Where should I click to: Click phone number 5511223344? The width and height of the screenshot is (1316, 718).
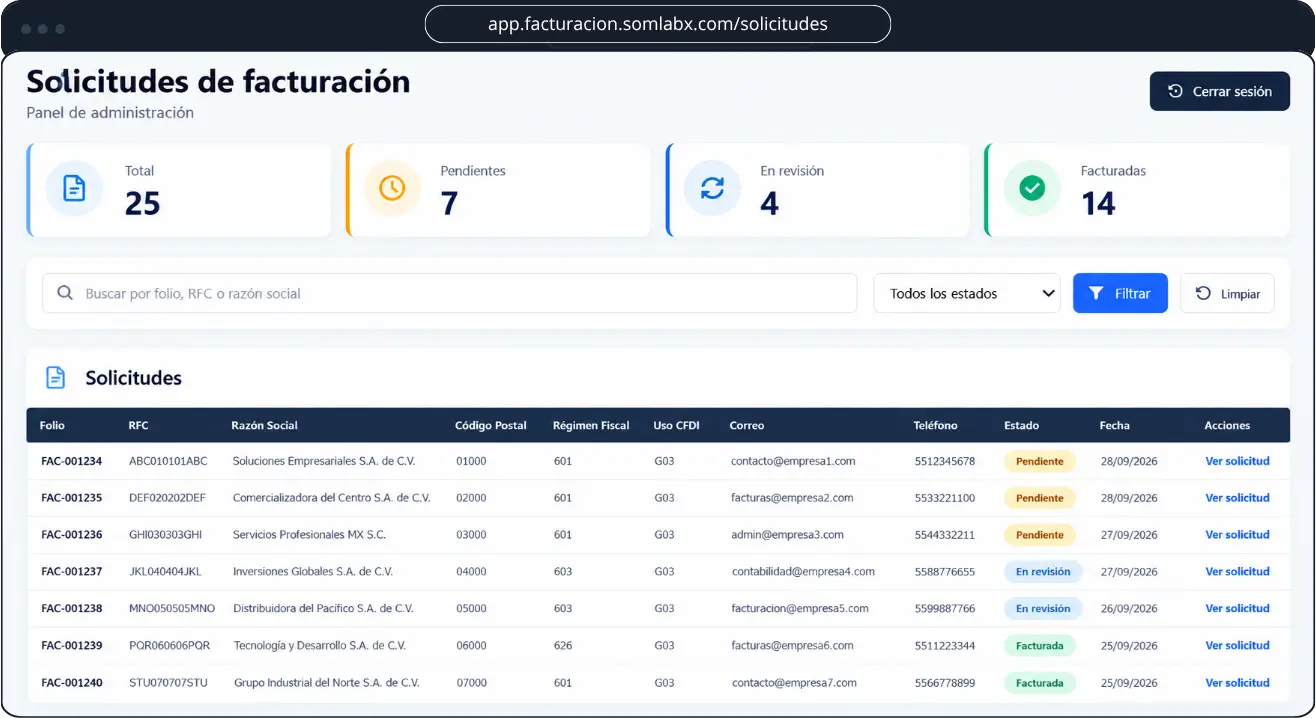944,645
